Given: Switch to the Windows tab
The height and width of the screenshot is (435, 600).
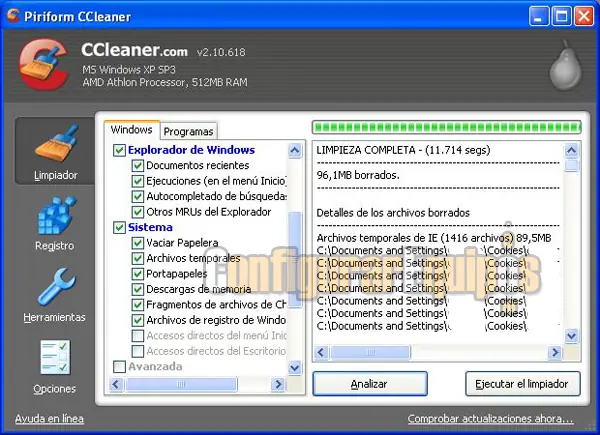Looking at the screenshot, I should (x=131, y=130).
